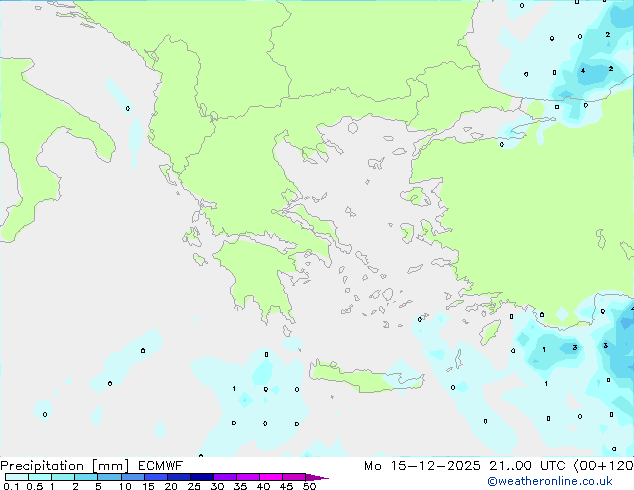Click the "45" legend label
Viewport: 634px width, 490px height.
point(286,486)
